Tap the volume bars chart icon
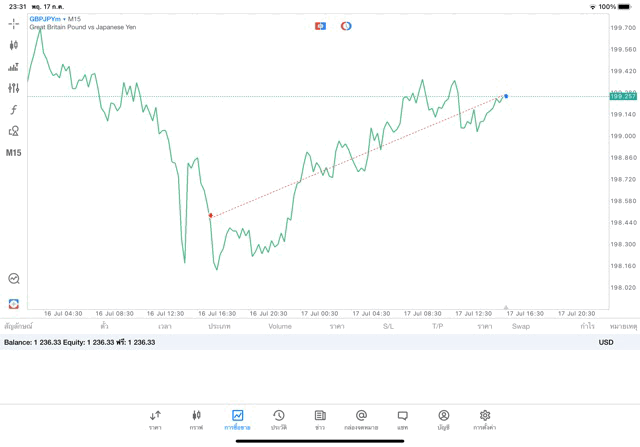The width and height of the screenshot is (640, 447). 14,67
